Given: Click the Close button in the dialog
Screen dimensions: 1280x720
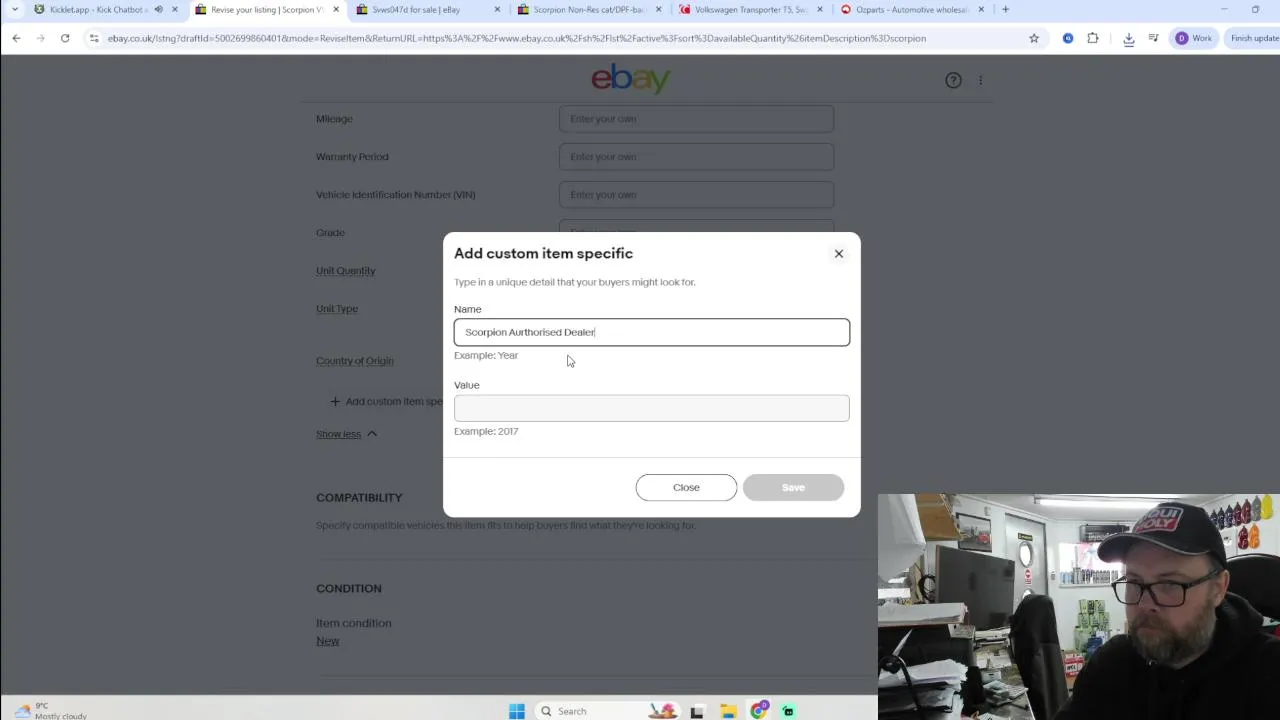Looking at the screenshot, I should pyautogui.click(x=686, y=487).
